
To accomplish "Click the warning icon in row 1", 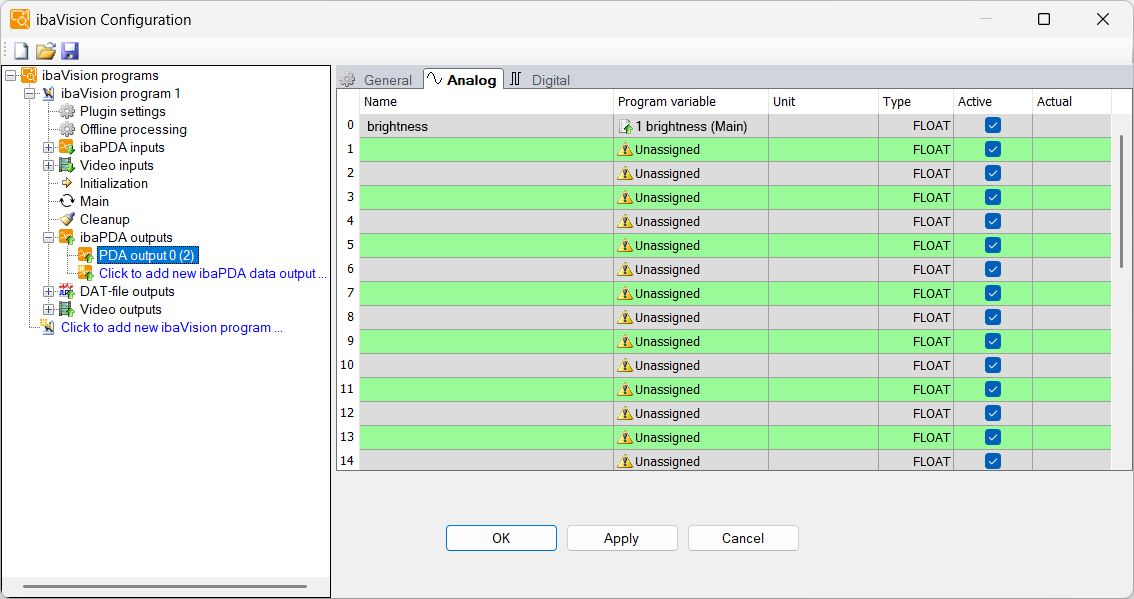I will (625, 150).
